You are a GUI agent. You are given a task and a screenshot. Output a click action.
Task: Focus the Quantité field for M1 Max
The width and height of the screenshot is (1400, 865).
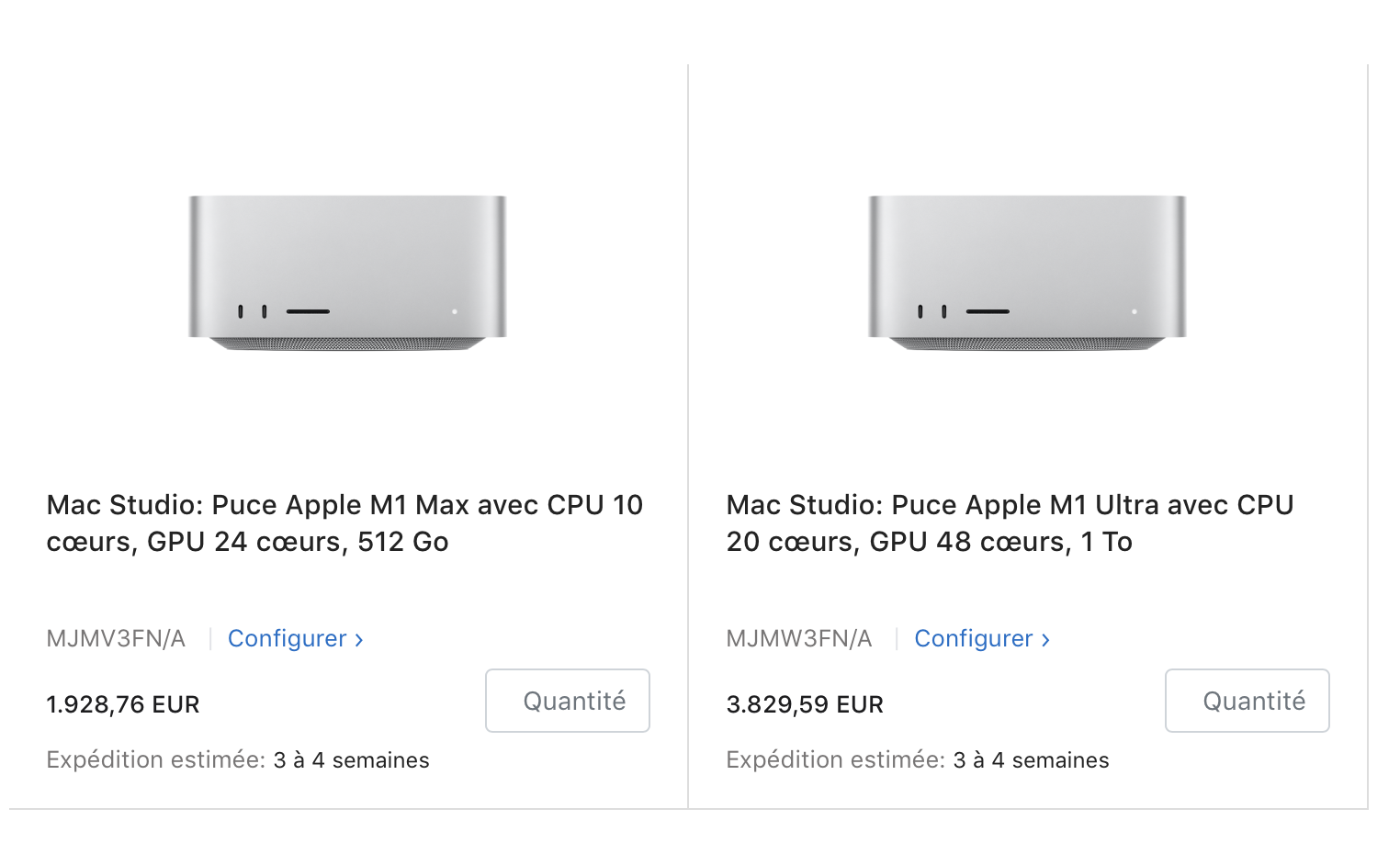click(568, 701)
